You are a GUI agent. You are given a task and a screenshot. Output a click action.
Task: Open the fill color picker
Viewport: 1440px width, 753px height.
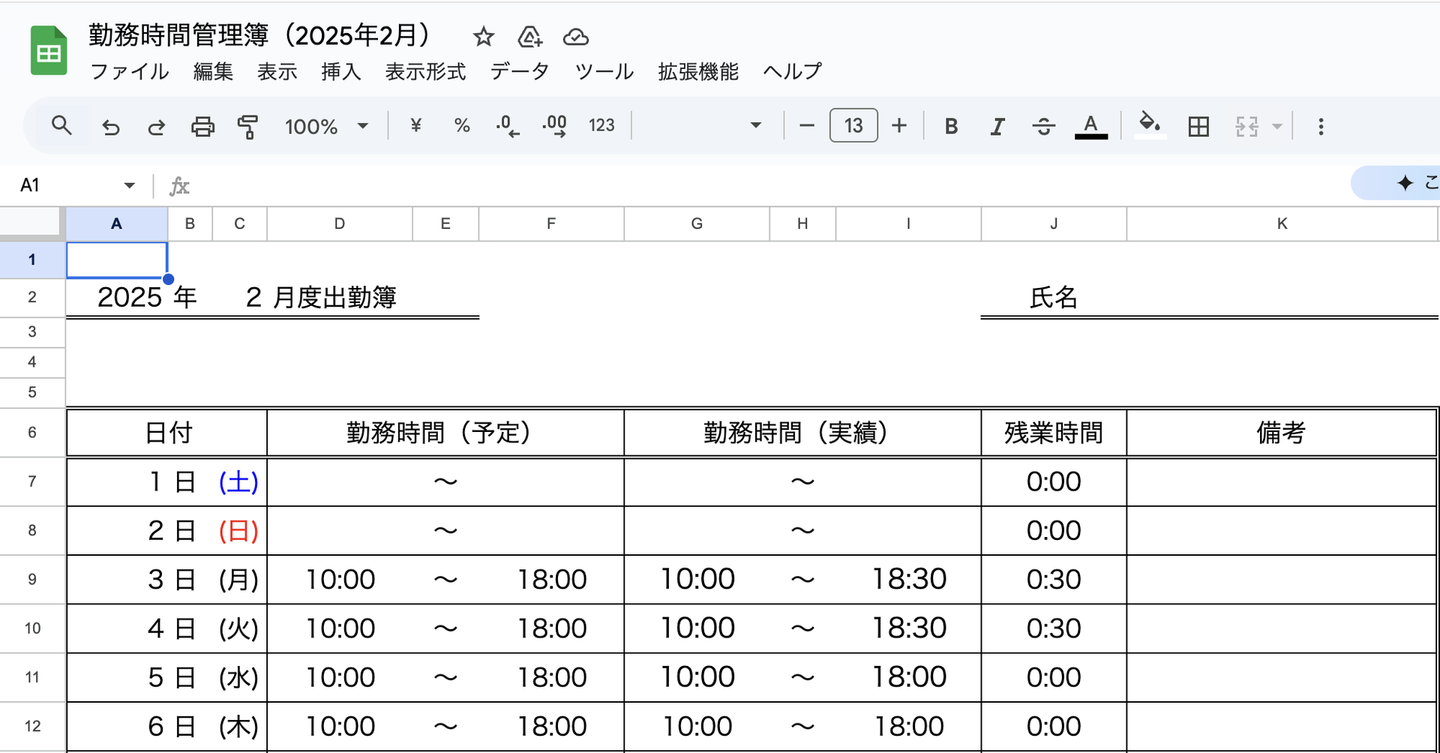point(1151,126)
